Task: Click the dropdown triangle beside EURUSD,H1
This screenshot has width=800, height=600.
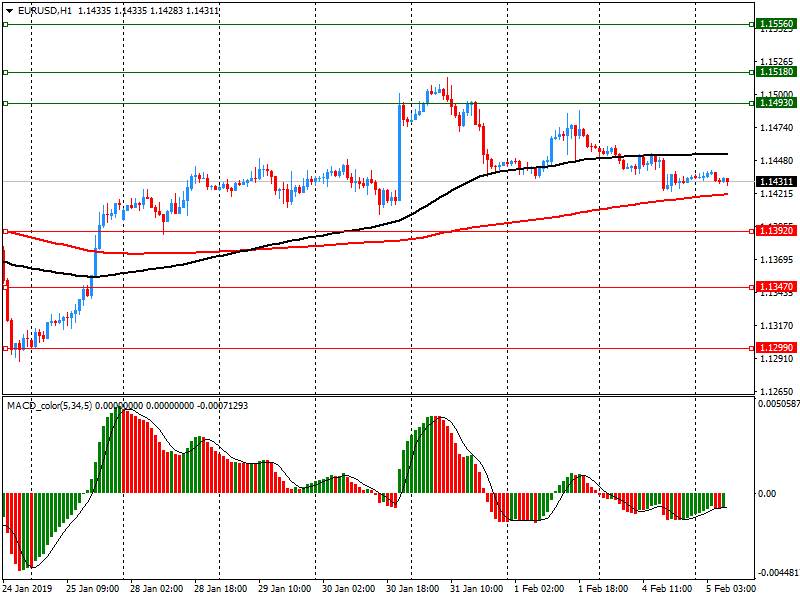Action: click(9, 10)
